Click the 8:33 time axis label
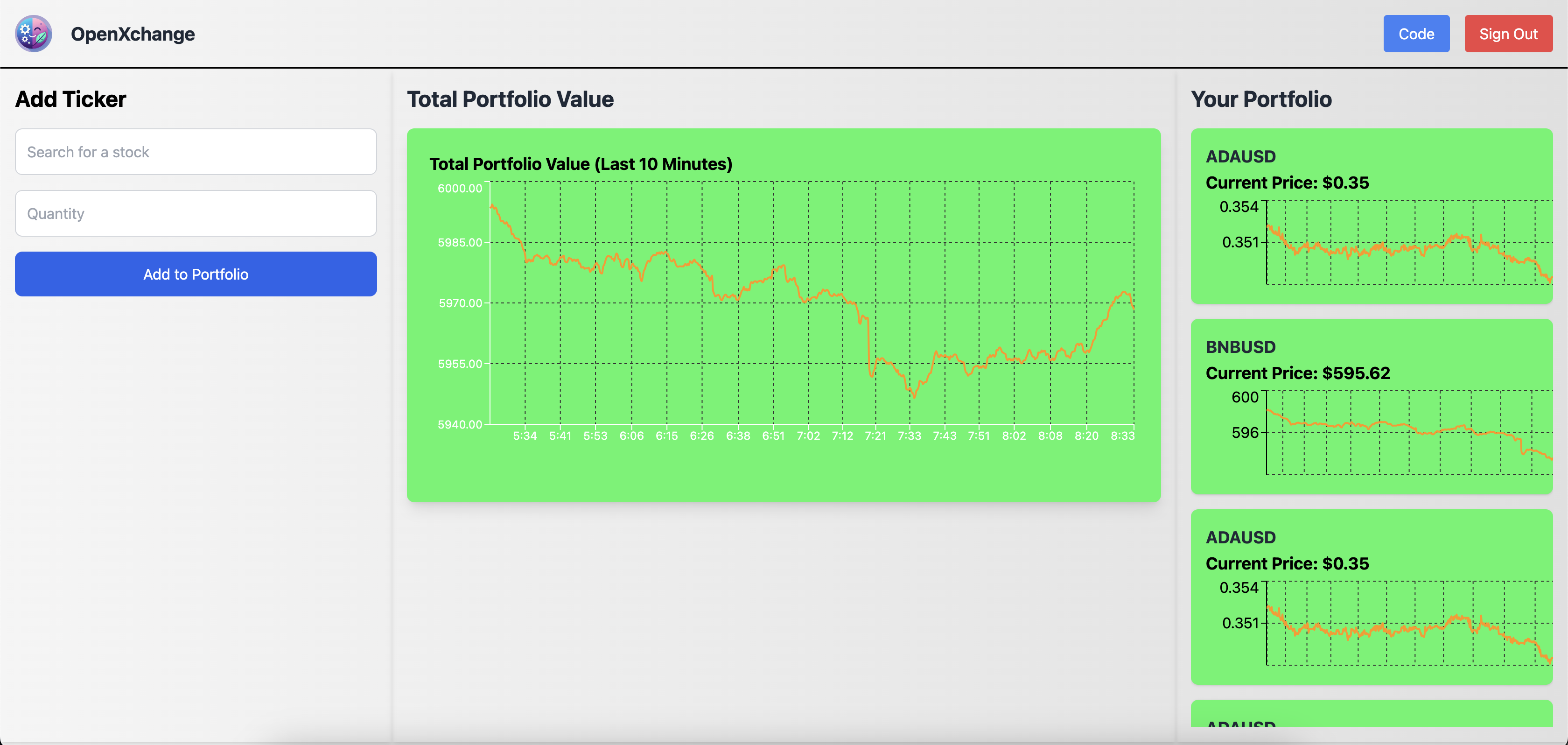The width and height of the screenshot is (1568, 745). pyautogui.click(x=1122, y=436)
